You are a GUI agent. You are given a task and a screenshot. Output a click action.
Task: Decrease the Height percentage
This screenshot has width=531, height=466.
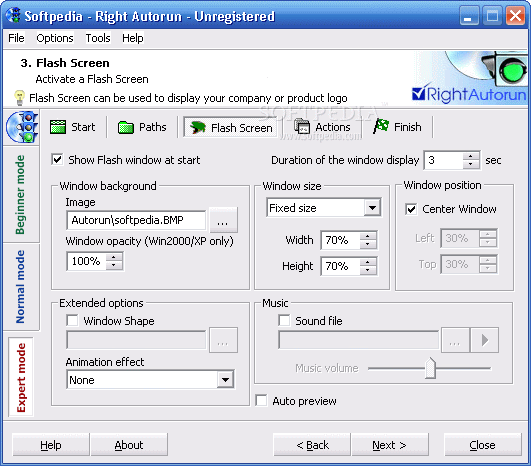[x=368, y=270]
